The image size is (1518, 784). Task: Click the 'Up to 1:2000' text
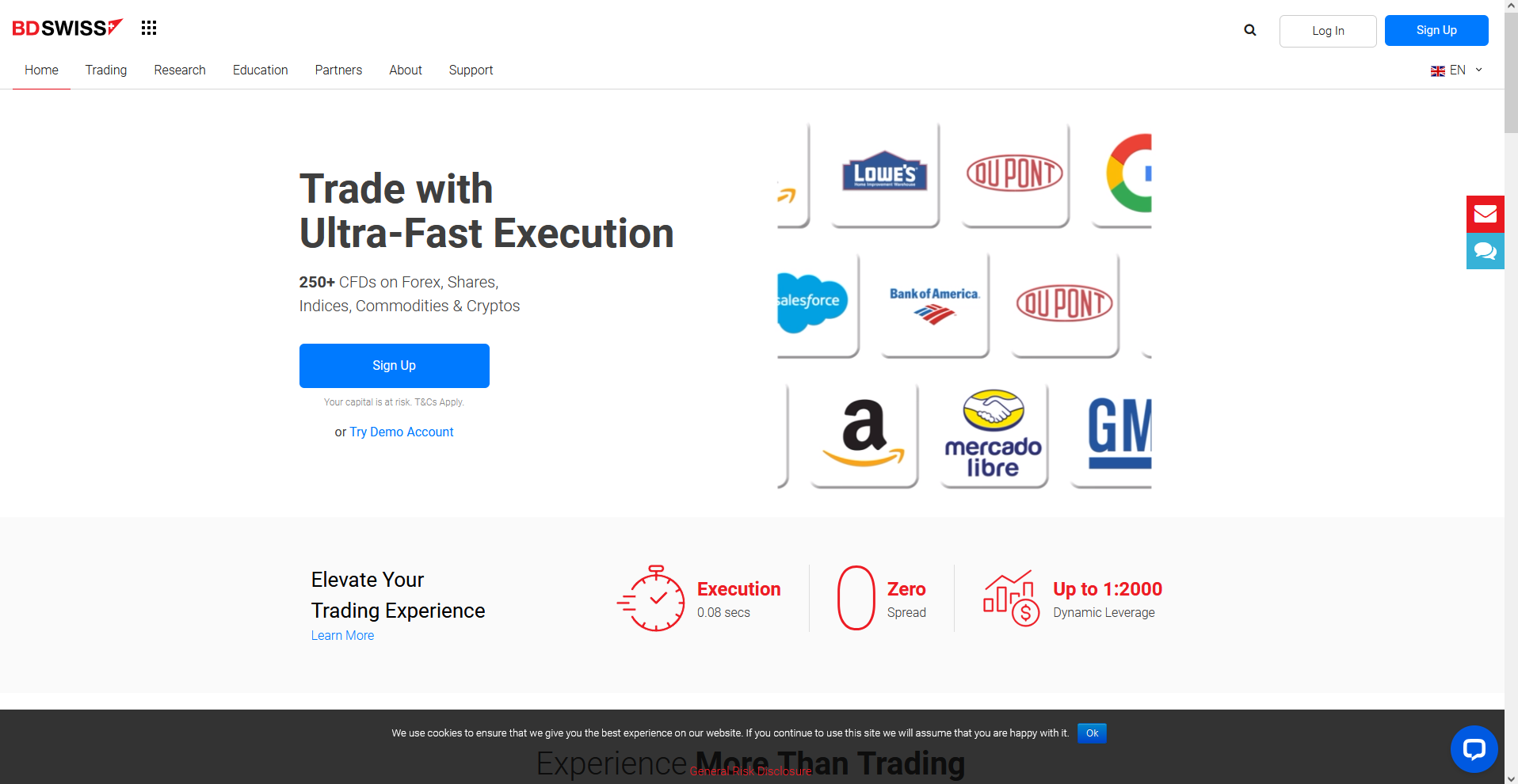(1108, 589)
